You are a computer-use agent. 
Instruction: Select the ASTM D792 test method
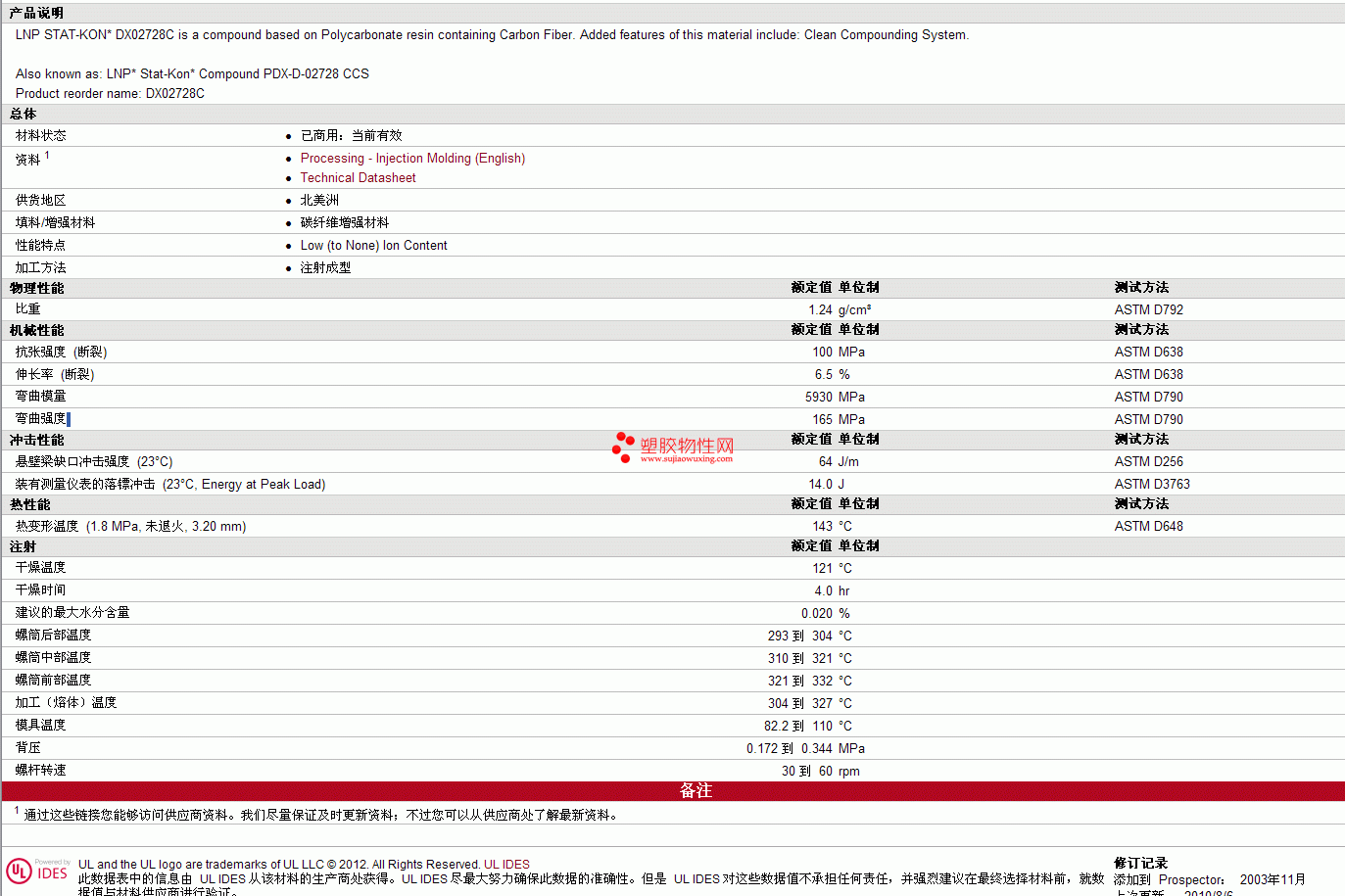[1149, 310]
